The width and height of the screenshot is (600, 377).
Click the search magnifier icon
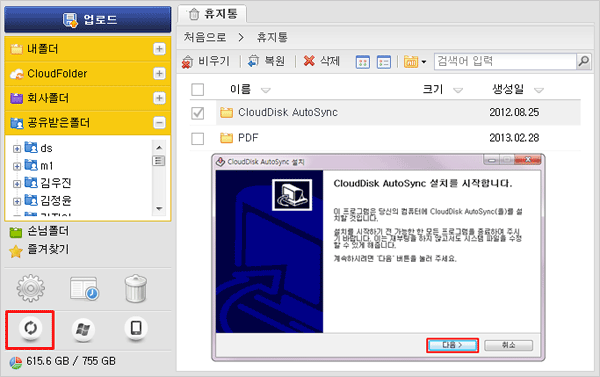(x=583, y=61)
